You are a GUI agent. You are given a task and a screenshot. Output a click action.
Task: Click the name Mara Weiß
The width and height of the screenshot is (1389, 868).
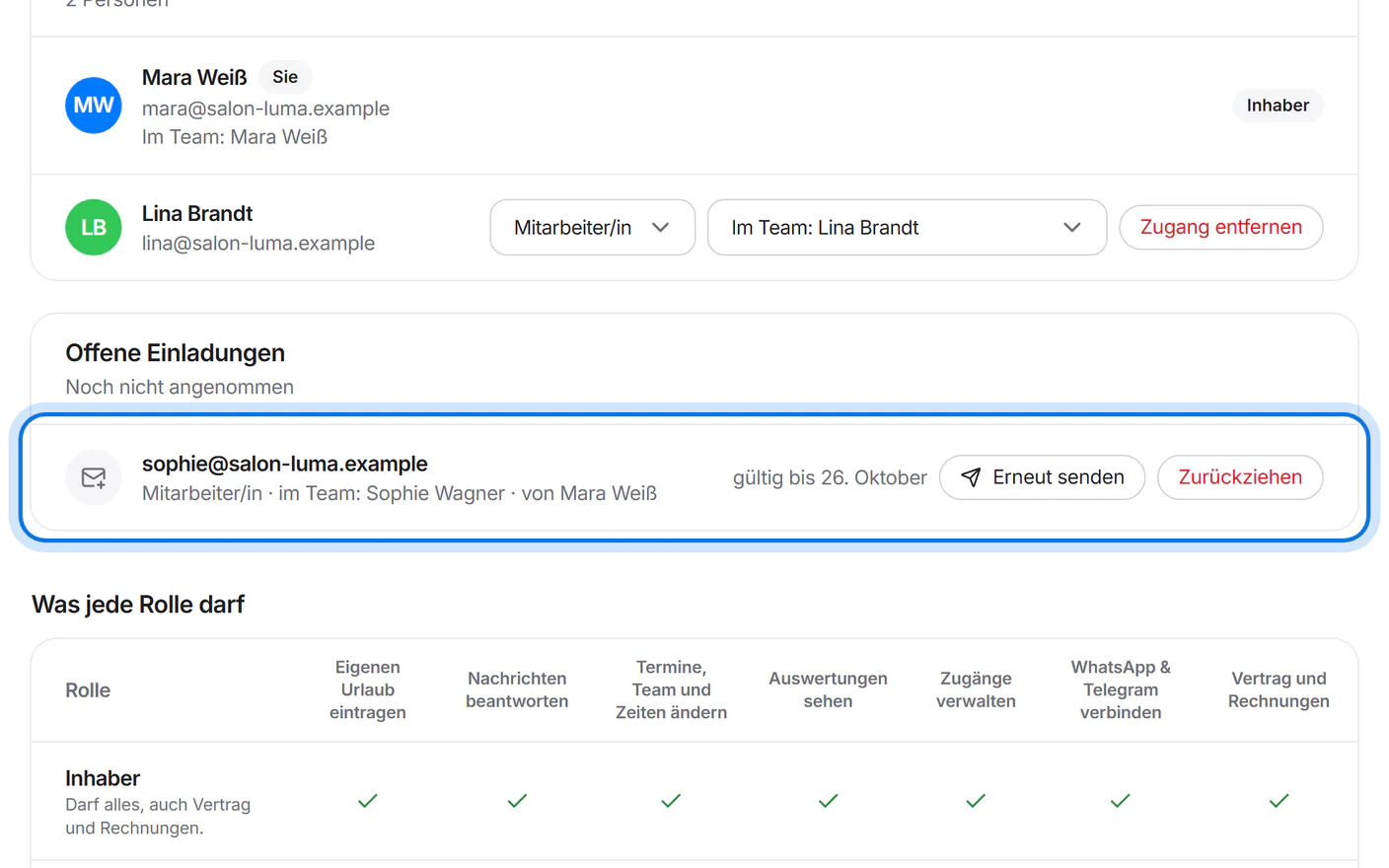[194, 78]
